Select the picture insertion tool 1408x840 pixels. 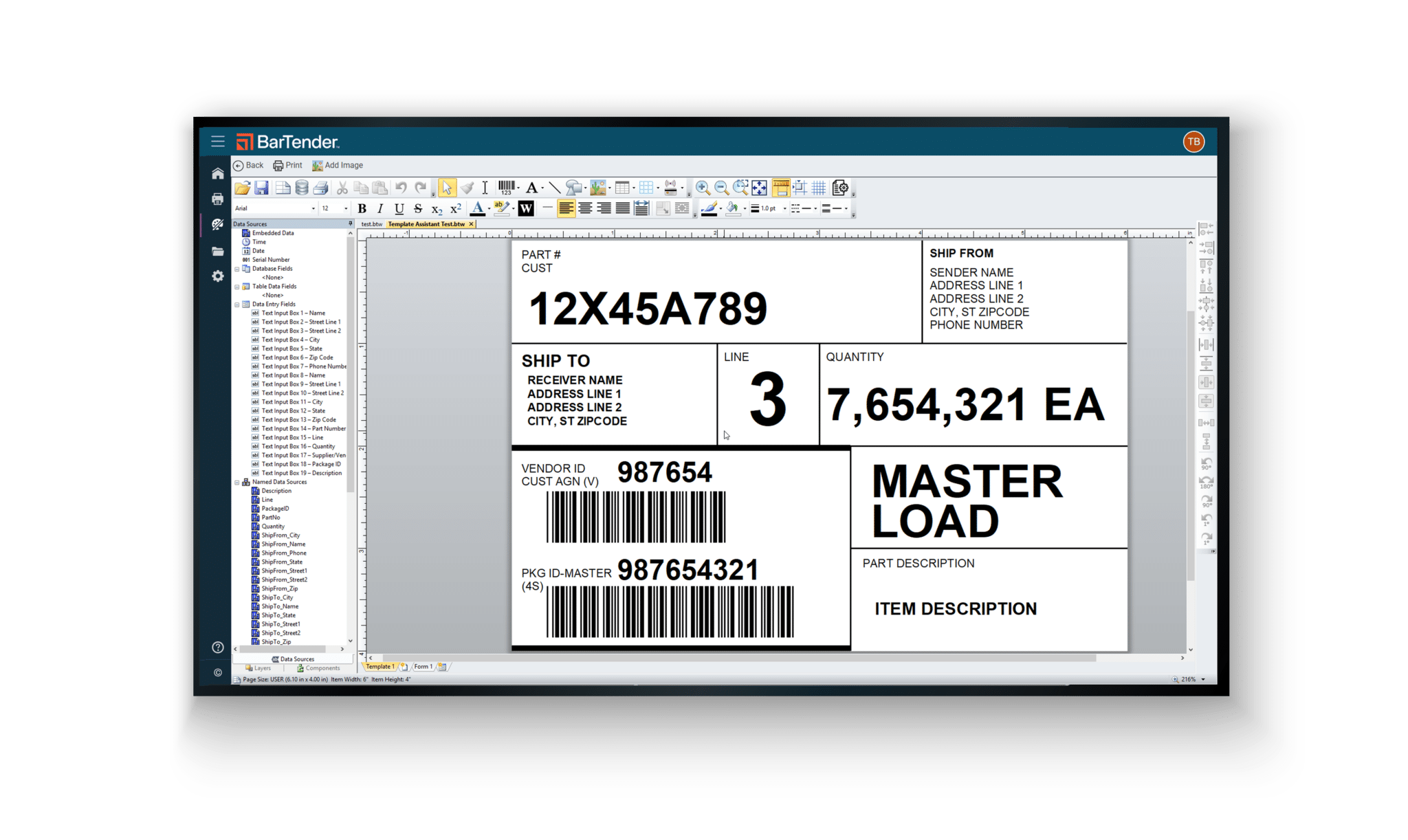[597, 188]
